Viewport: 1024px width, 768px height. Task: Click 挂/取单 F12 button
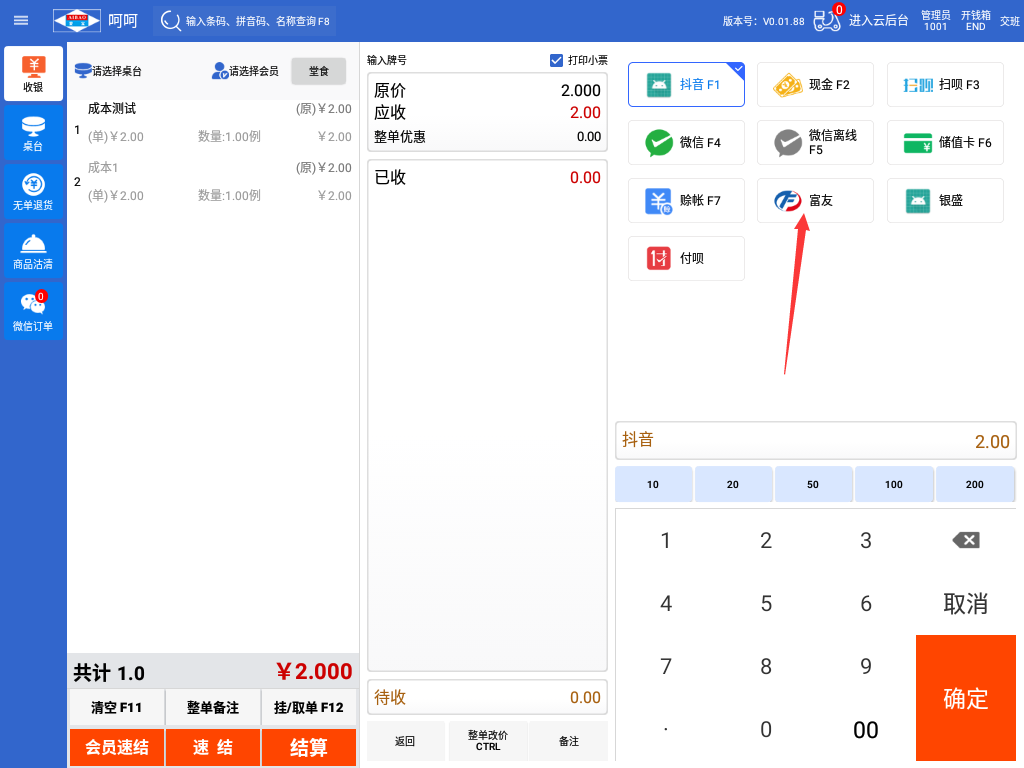click(309, 707)
